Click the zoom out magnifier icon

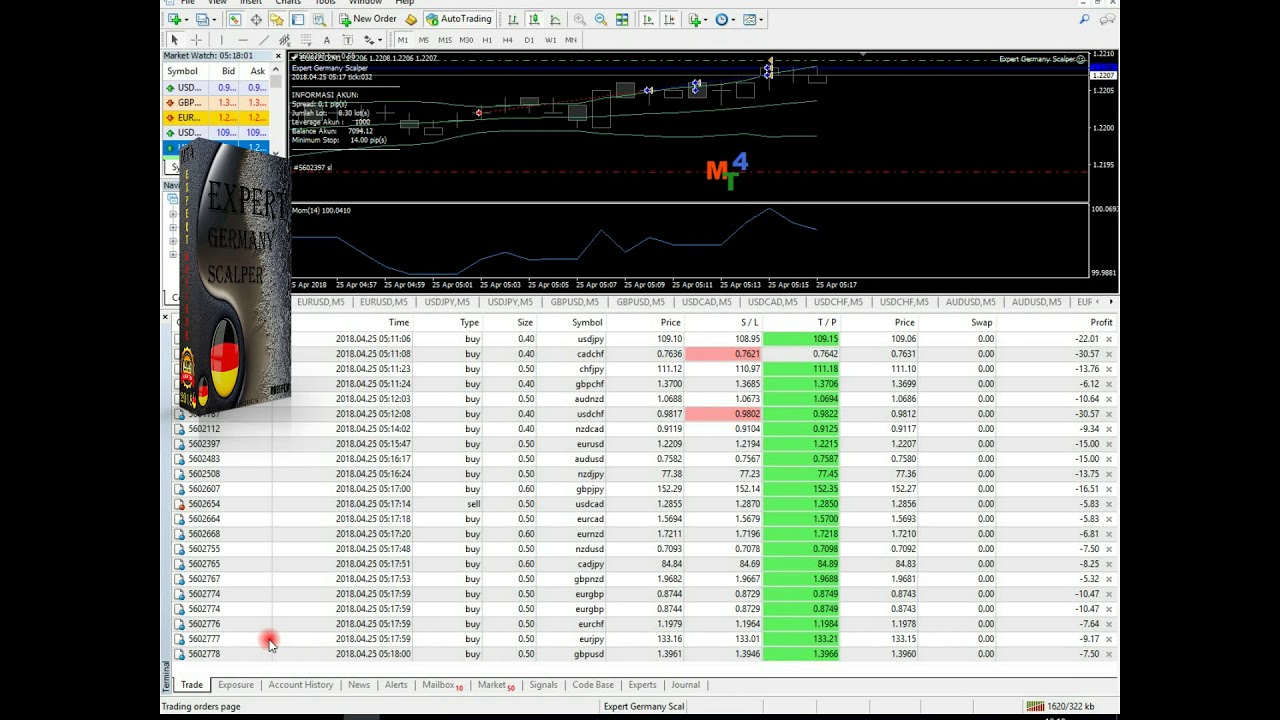pos(600,19)
